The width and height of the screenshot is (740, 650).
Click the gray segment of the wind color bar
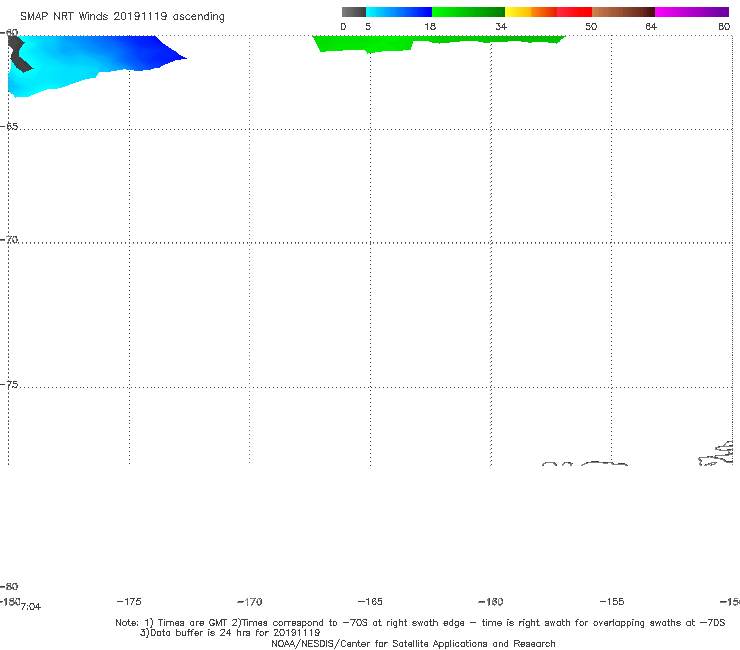point(354,12)
